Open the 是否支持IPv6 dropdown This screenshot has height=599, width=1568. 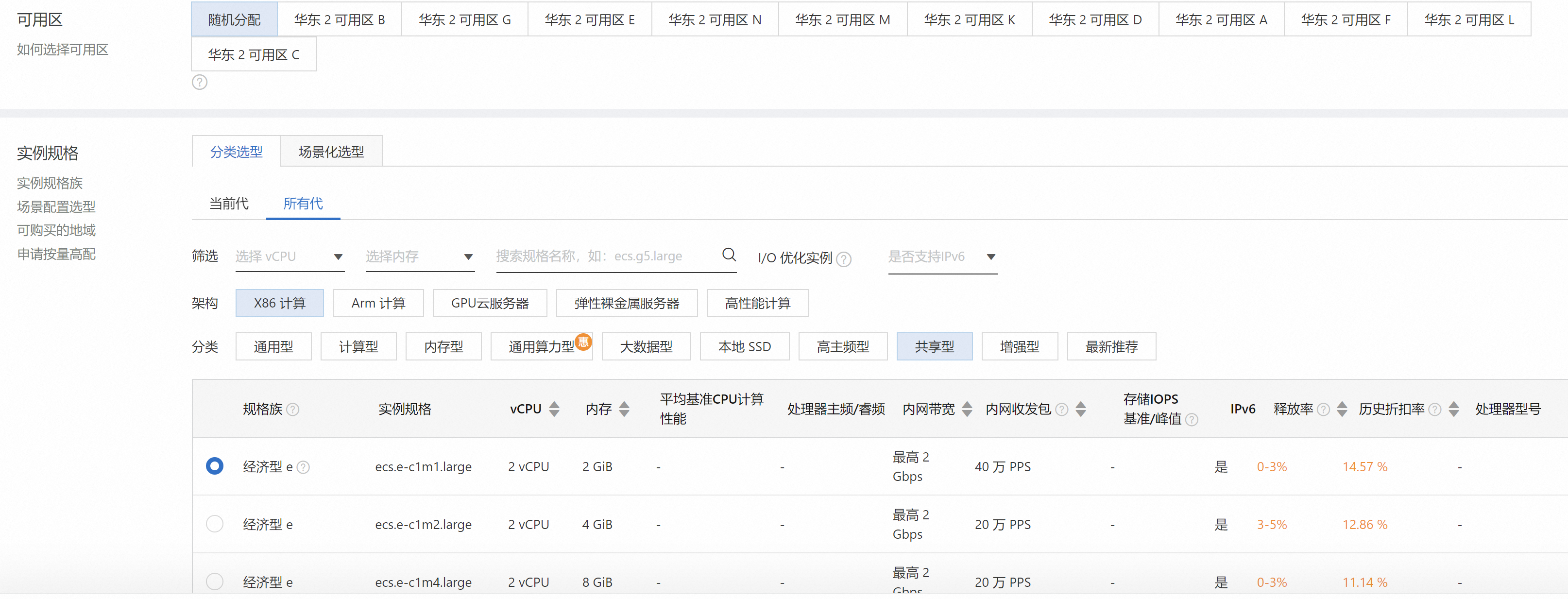[x=942, y=257]
